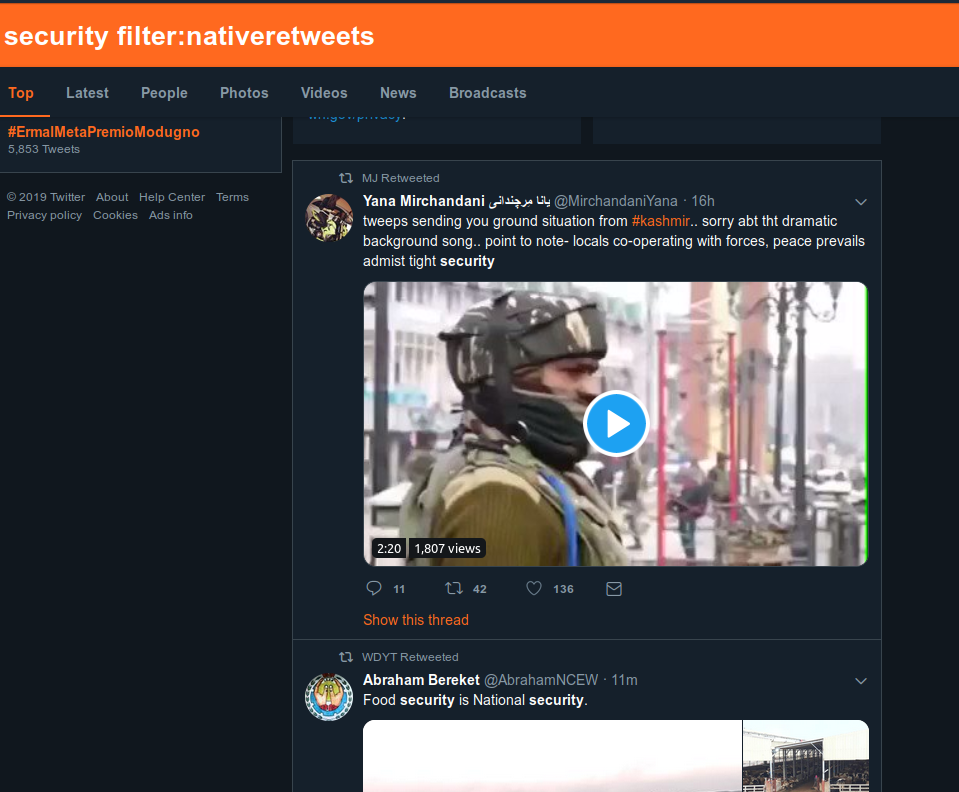
Task: Switch to the Latest tab
Action: [87, 92]
